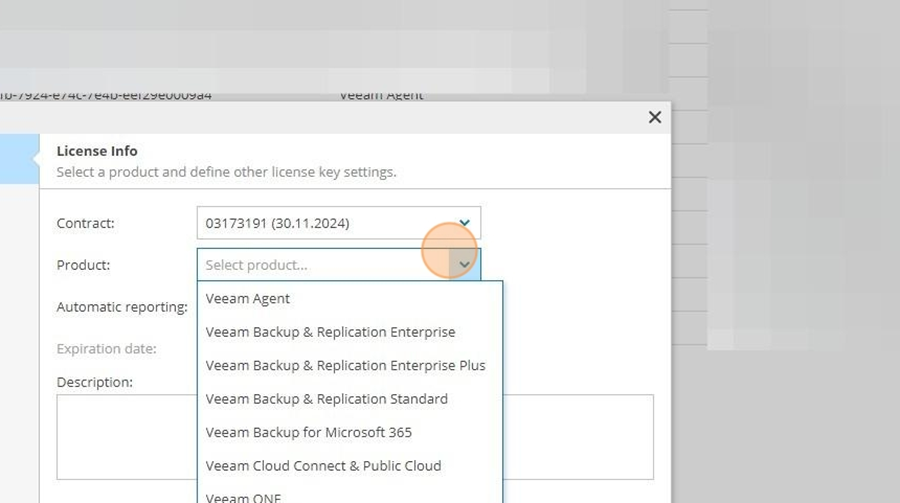Close the License Info dialog
Viewport: 900px width, 503px height.
(654, 117)
